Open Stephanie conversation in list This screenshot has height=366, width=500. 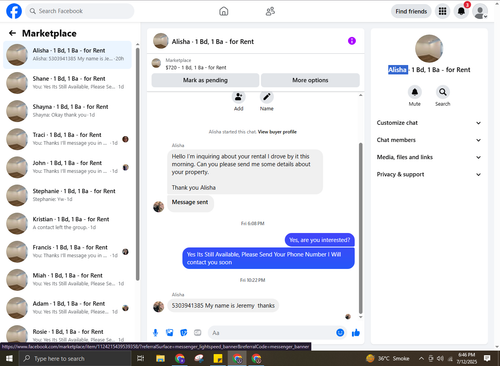tap(68, 195)
